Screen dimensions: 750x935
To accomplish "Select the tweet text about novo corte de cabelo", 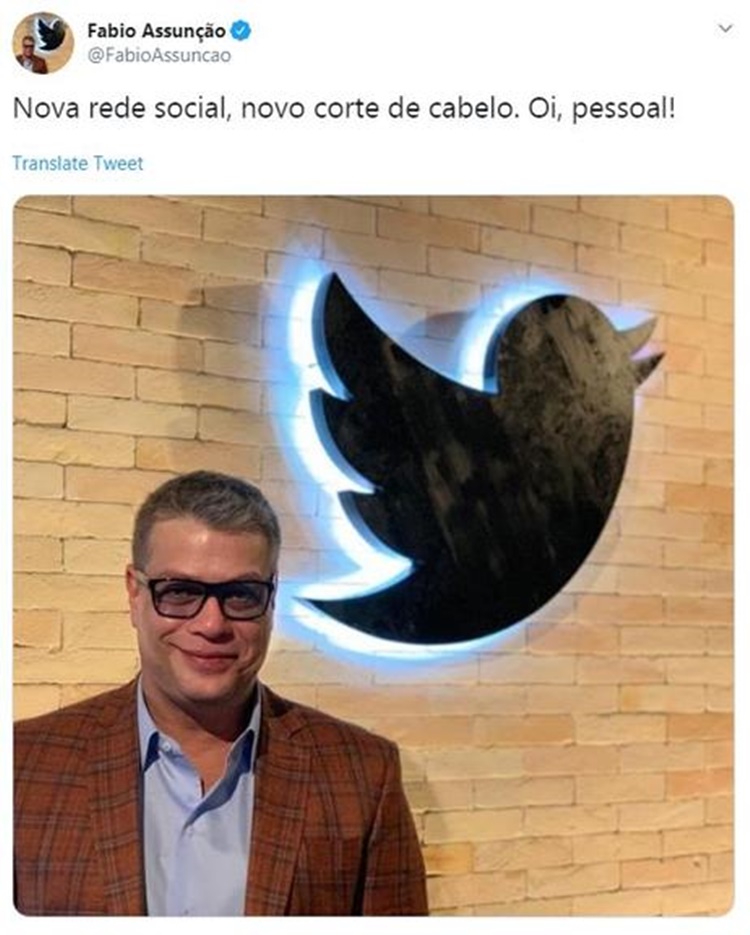I will [x=344, y=109].
